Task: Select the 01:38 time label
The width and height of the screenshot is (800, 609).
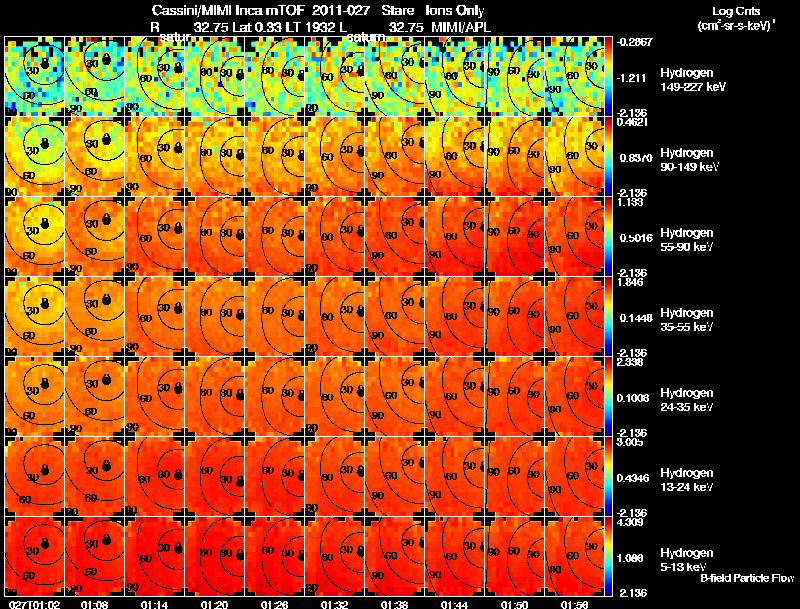Action: coord(394,604)
